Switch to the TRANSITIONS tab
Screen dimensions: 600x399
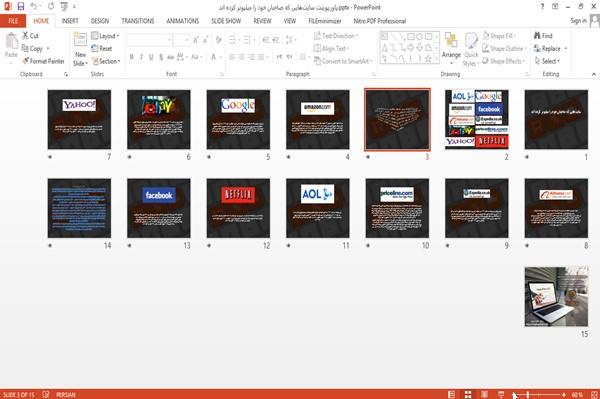point(138,21)
